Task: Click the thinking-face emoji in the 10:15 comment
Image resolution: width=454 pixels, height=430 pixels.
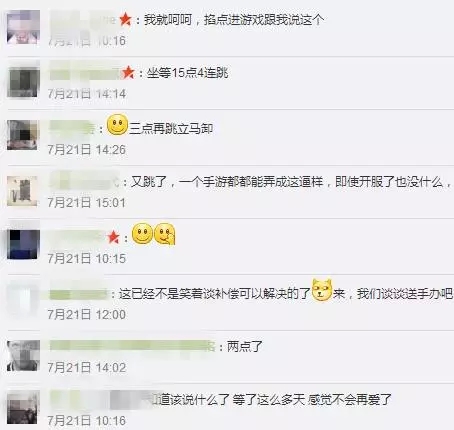Action: pyautogui.click(x=165, y=234)
